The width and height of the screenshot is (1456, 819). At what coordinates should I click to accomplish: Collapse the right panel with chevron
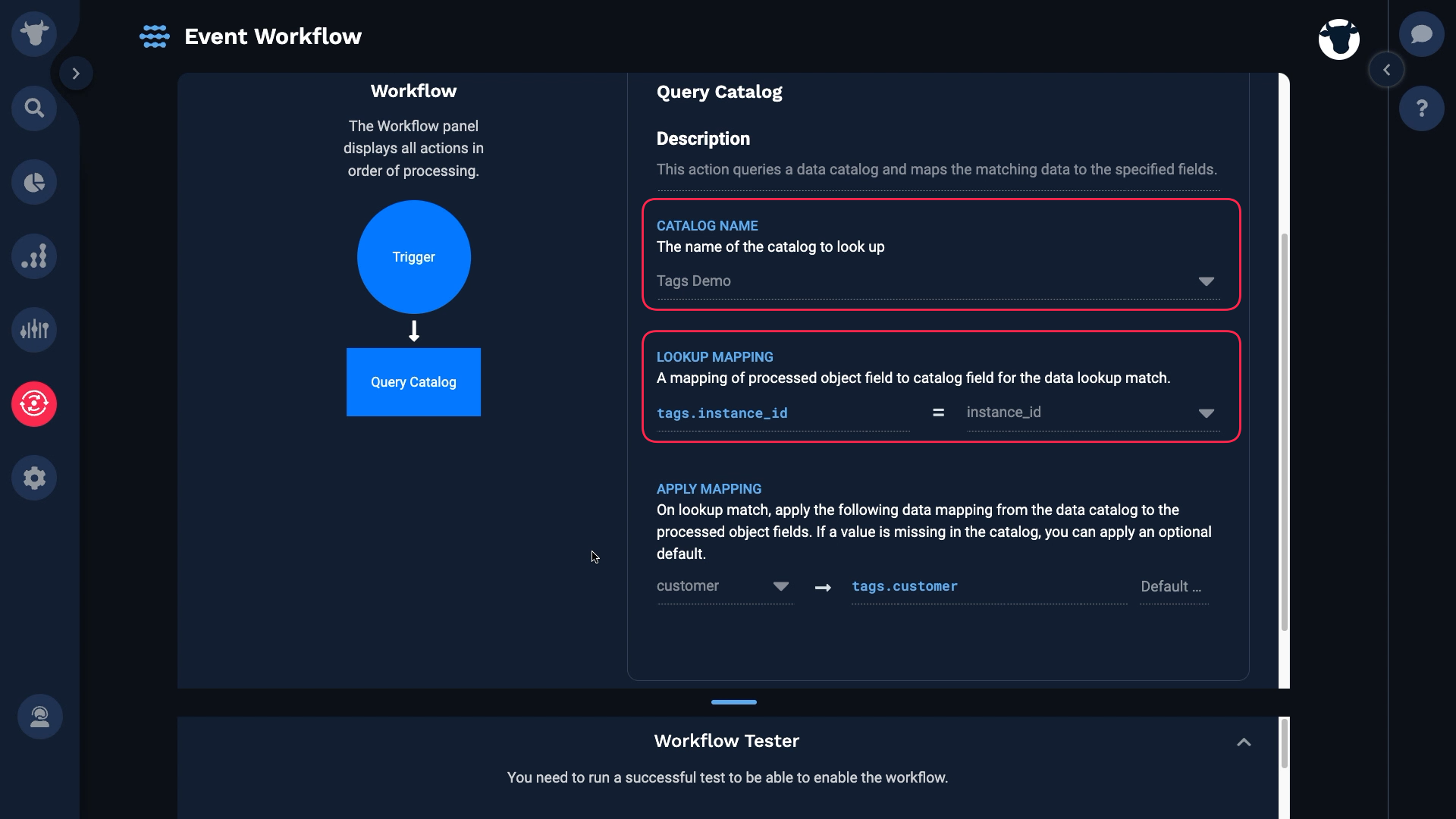click(x=1387, y=70)
